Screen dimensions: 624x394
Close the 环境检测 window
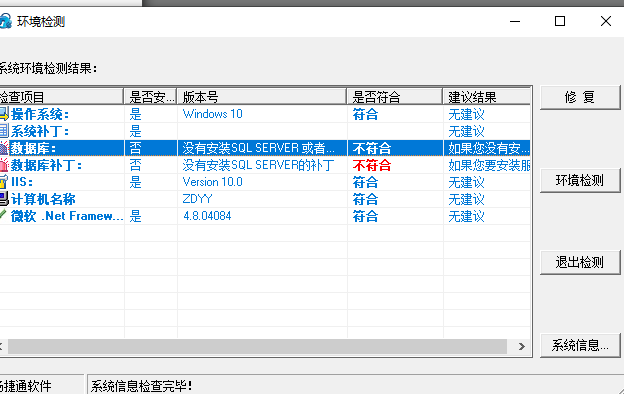[606, 21]
